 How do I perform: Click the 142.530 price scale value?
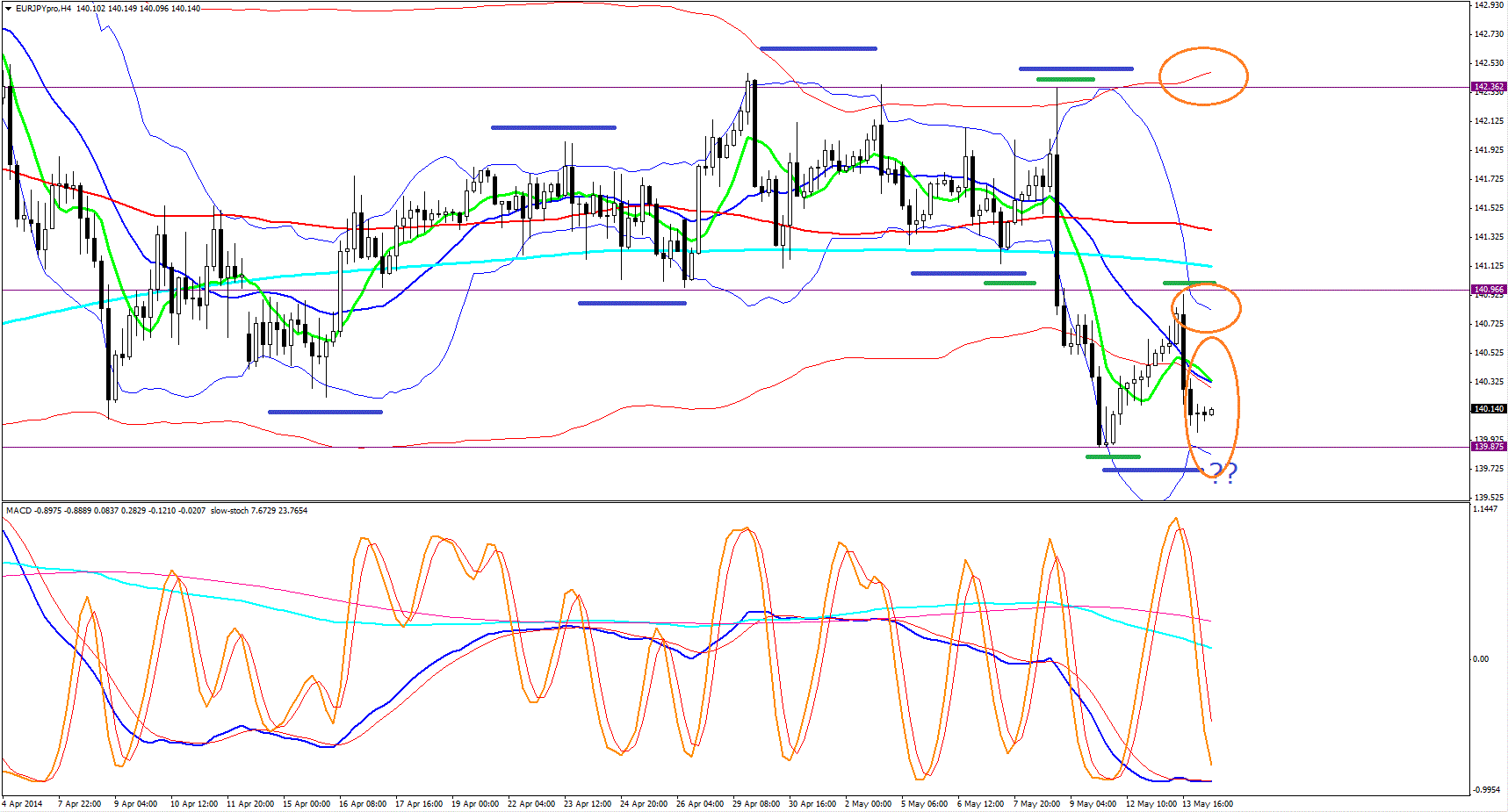pyautogui.click(x=1489, y=63)
